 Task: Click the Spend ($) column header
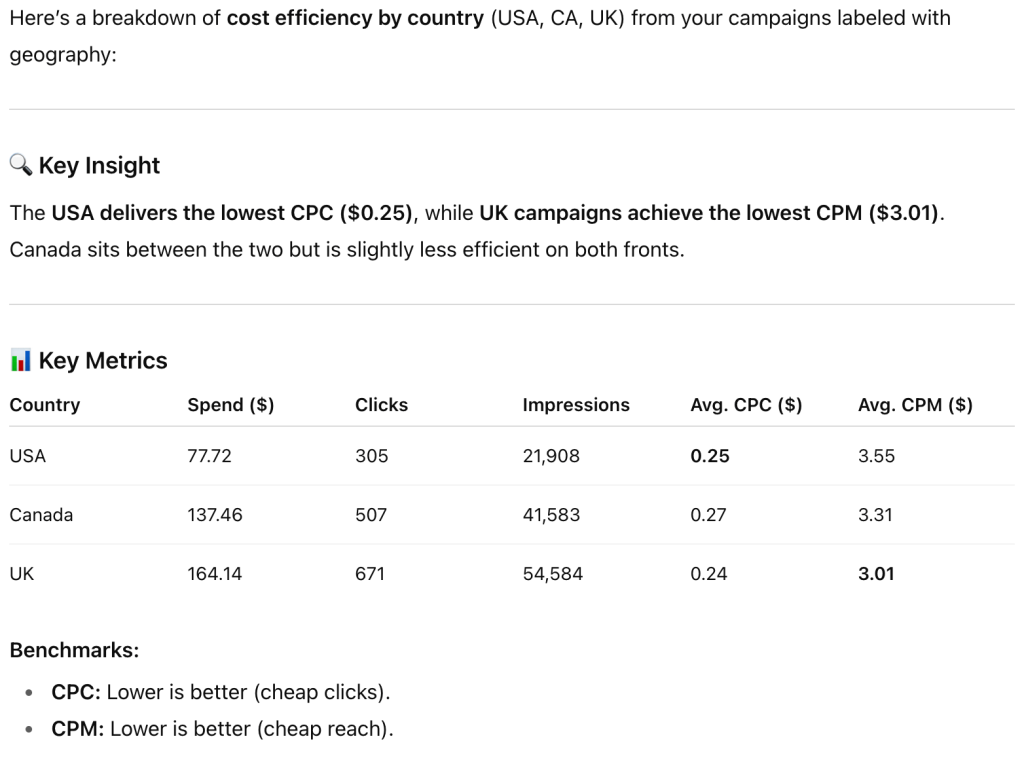pyautogui.click(x=231, y=405)
